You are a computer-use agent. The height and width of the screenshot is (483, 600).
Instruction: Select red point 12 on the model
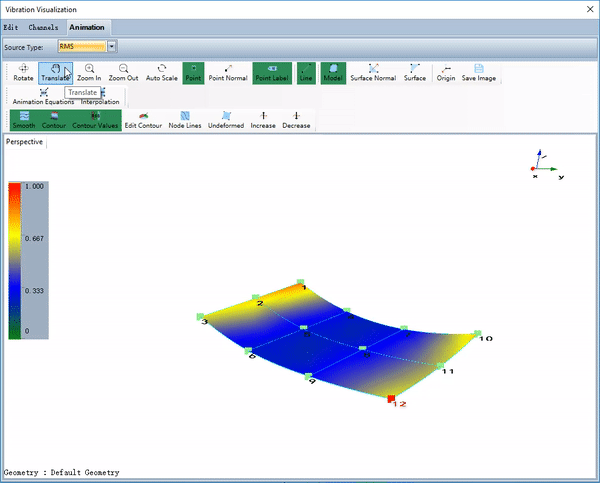(391, 399)
